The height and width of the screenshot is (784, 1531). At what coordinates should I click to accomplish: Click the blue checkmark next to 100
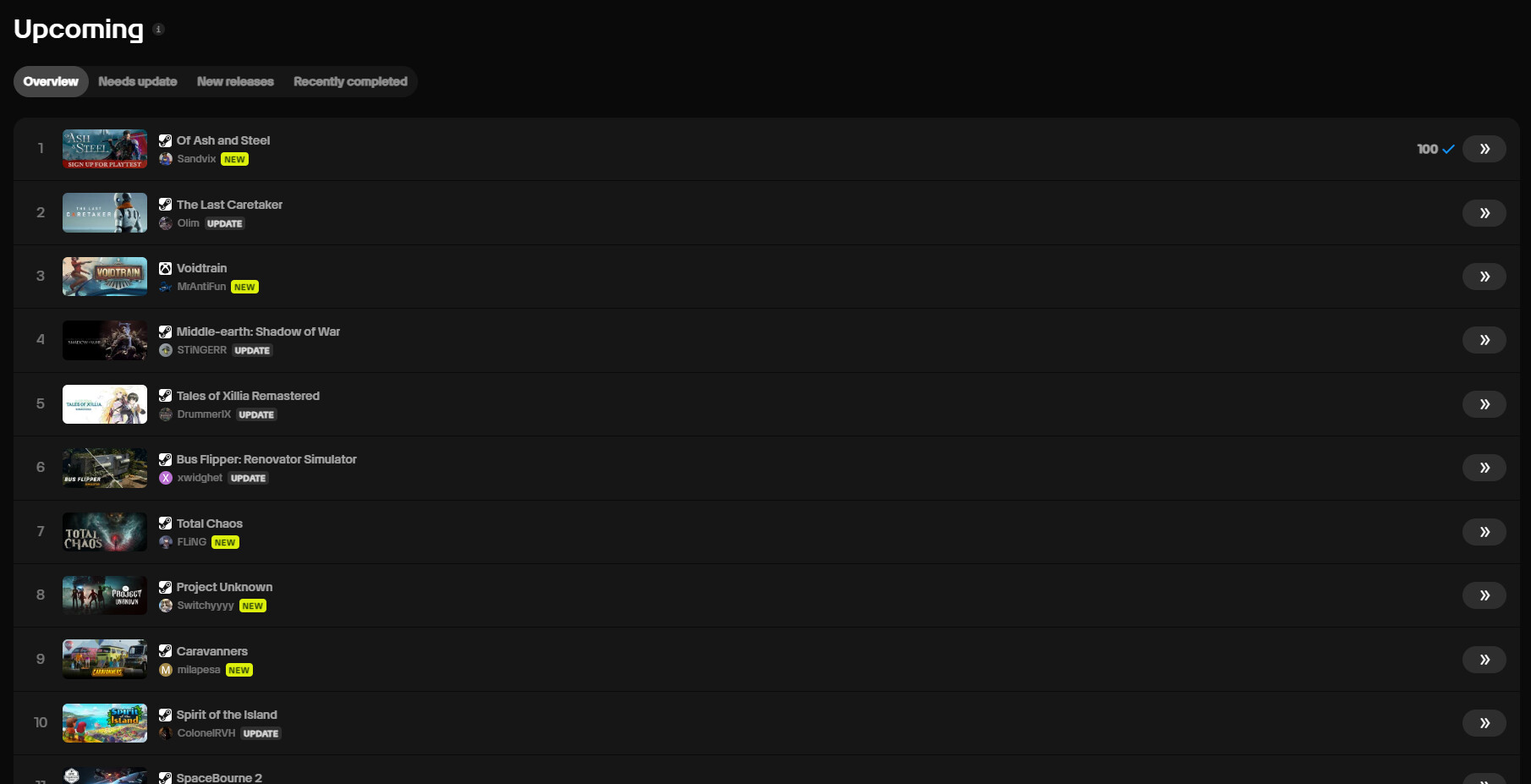tap(1448, 149)
